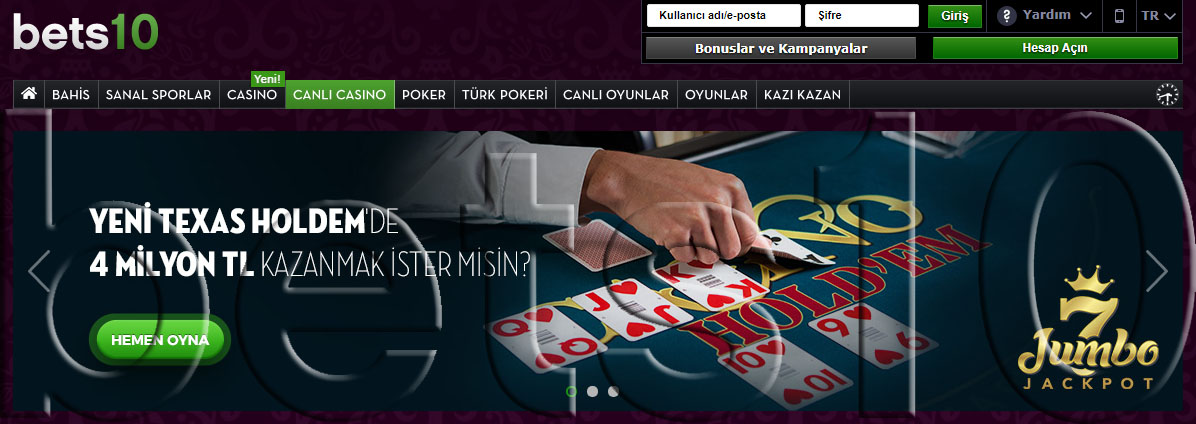Click the bets10 logo
This screenshot has height=424, width=1196.
(x=85, y=31)
